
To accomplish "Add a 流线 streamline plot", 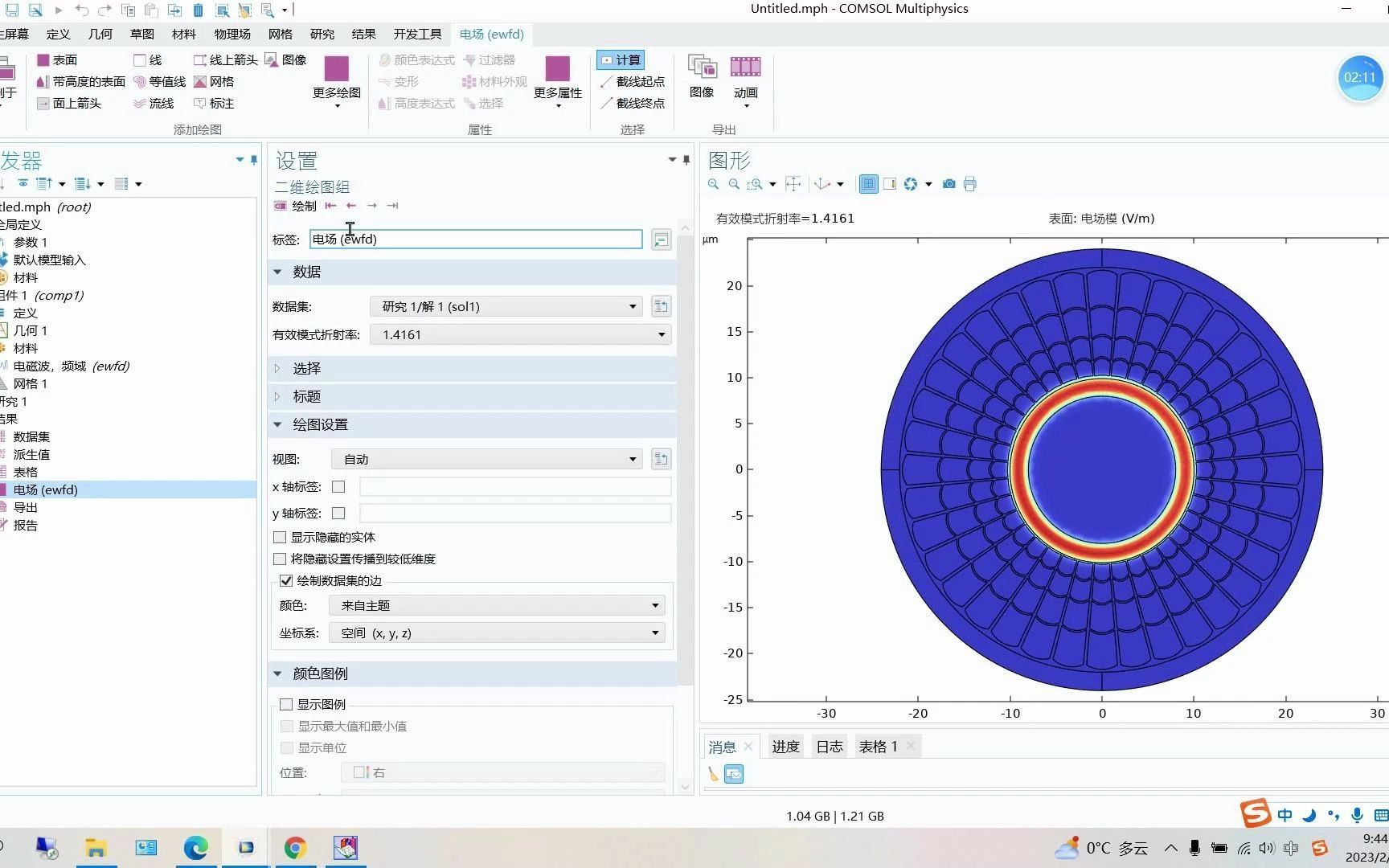I will tap(154, 104).
